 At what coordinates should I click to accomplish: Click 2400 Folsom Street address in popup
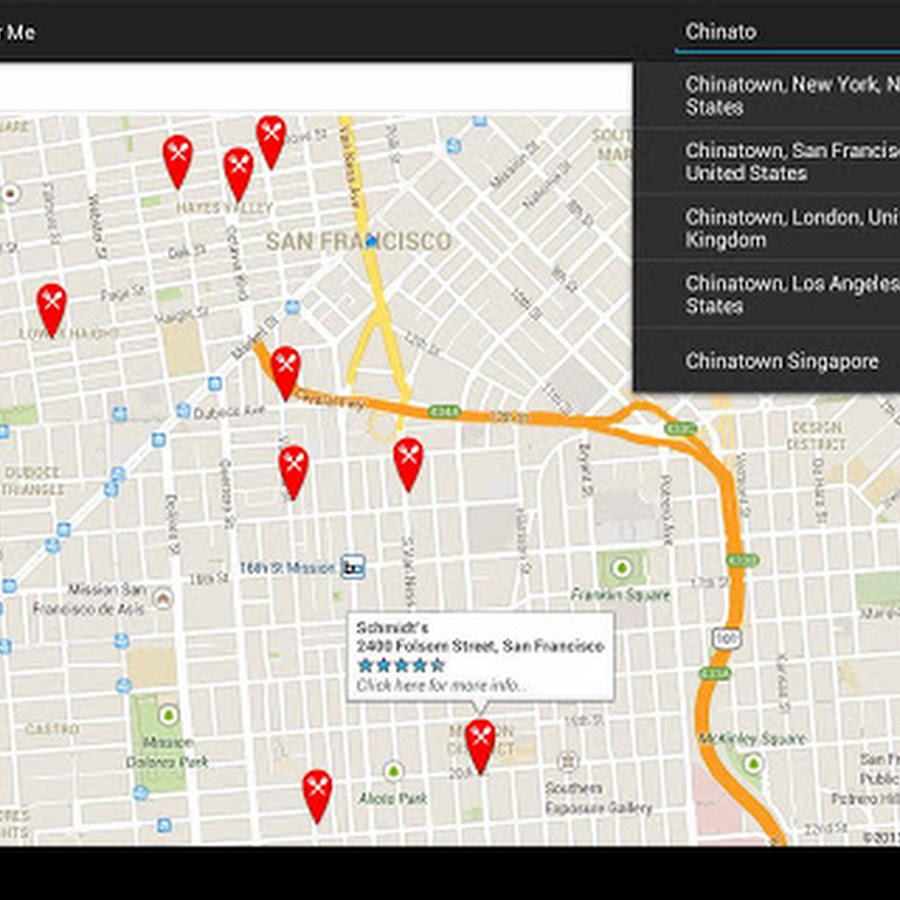coord(480,646)
